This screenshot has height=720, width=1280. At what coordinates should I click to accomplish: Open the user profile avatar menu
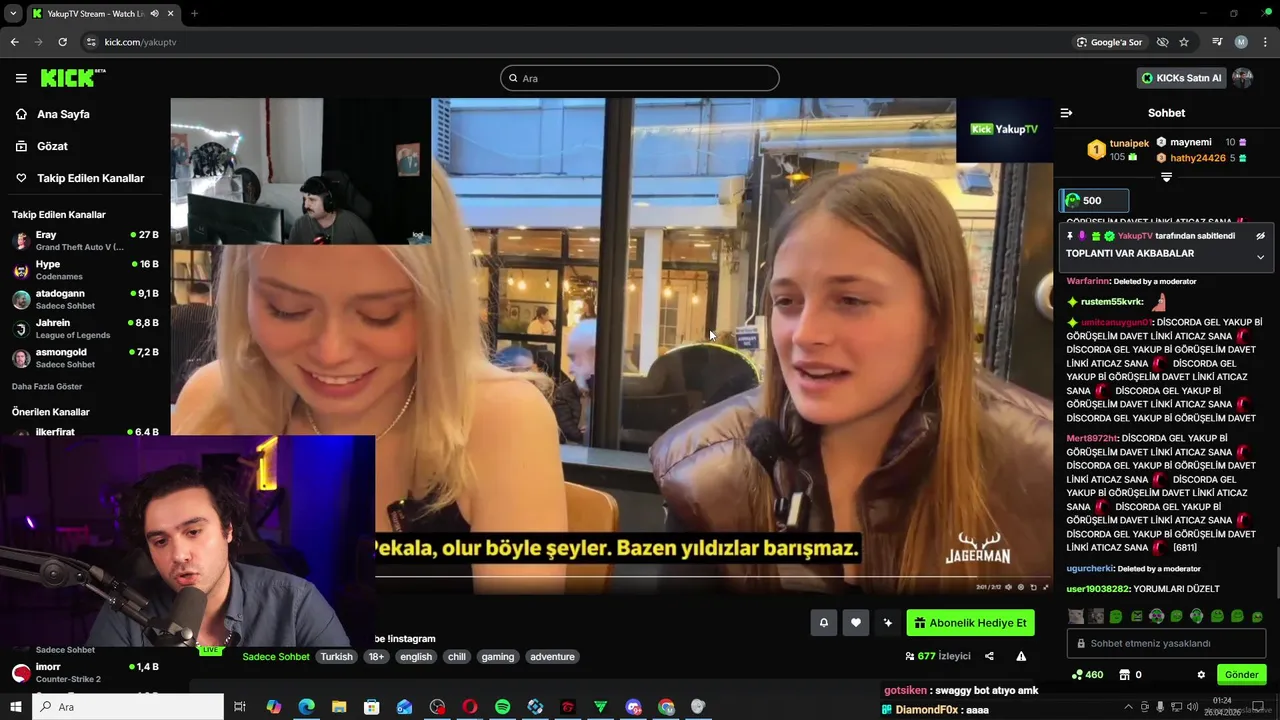click(1243, 78)
